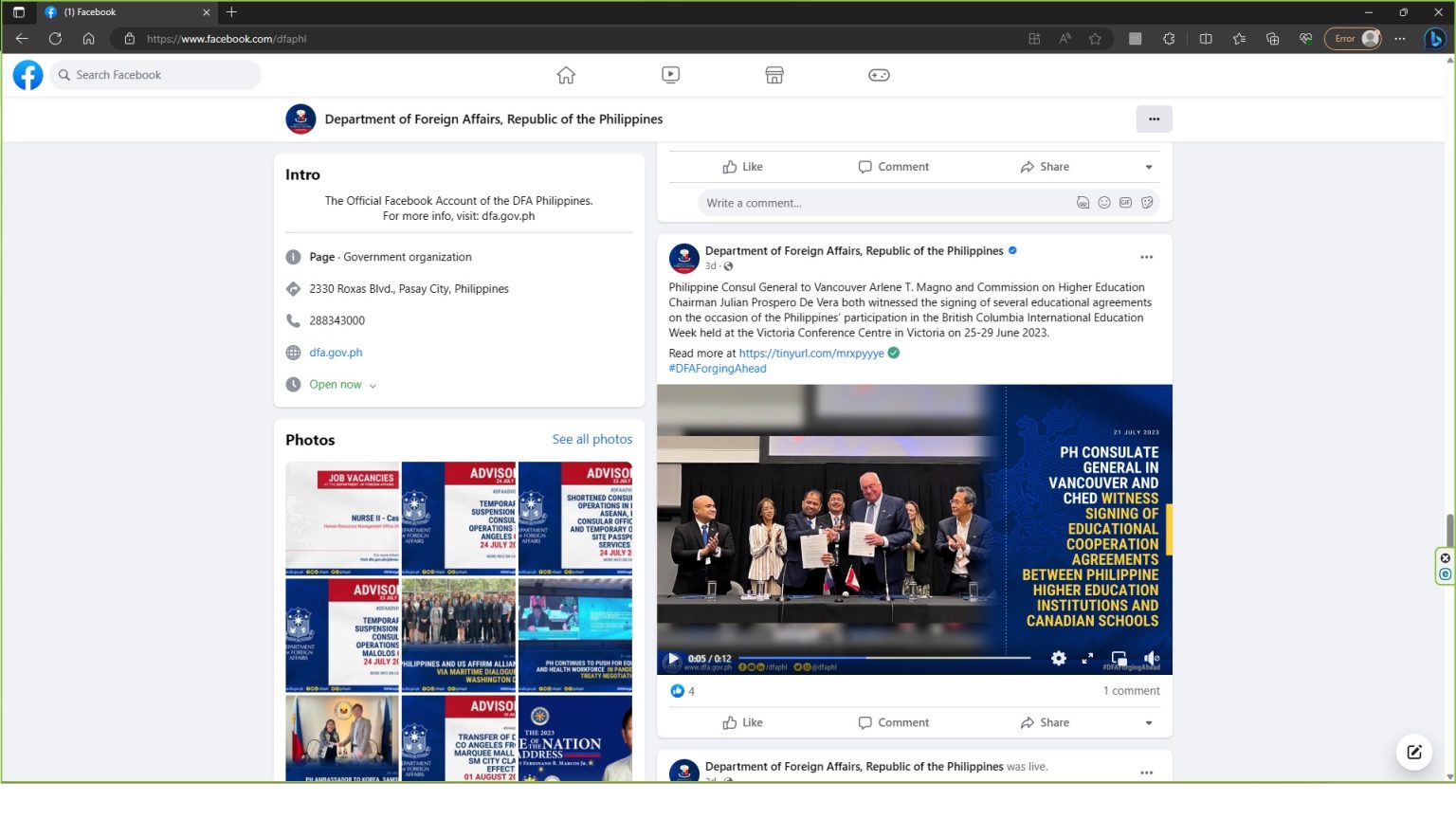Open the Marketplace storefront icon

point(774,75)
